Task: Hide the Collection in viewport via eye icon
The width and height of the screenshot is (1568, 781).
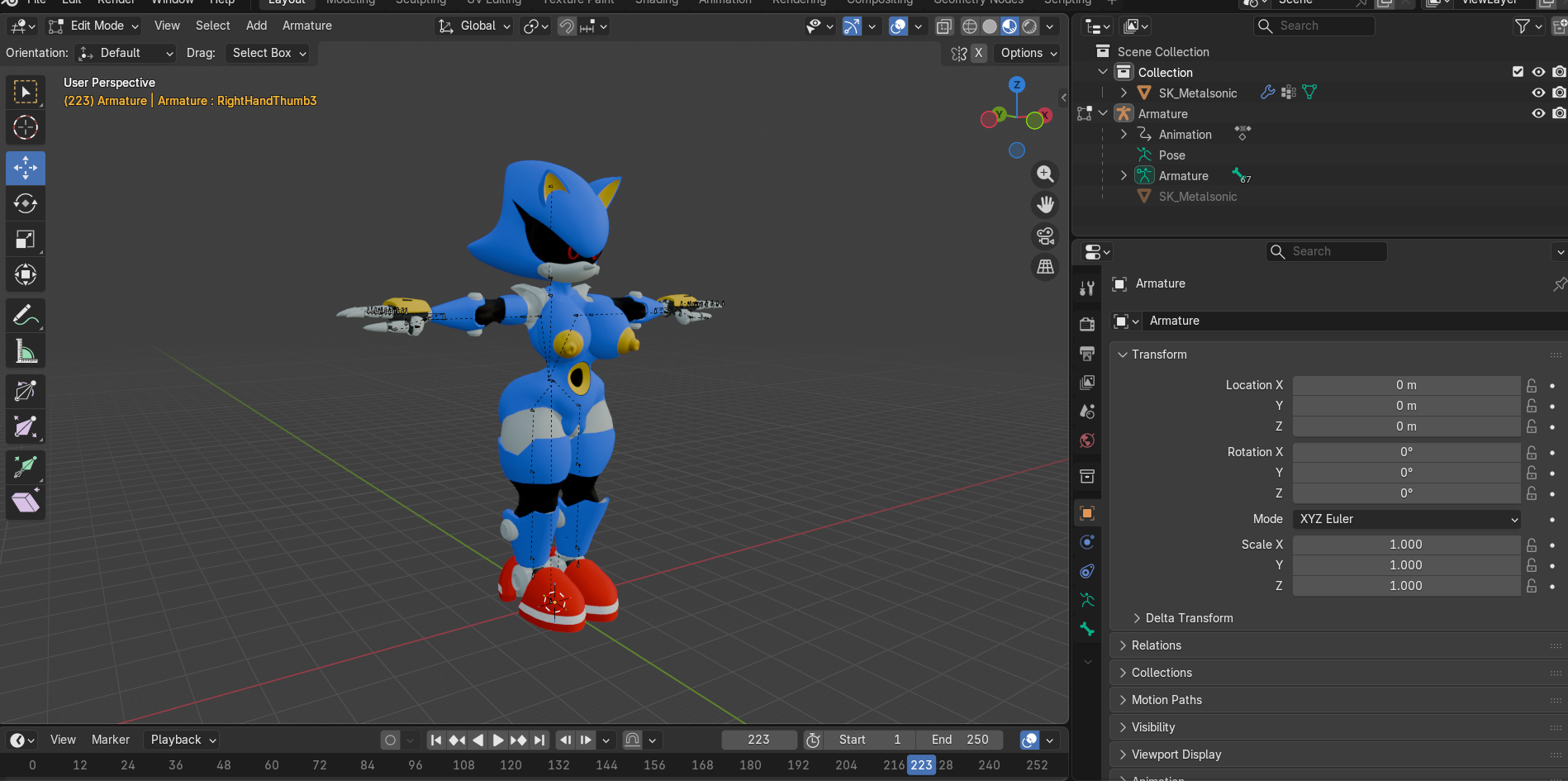Action: click(1538, 72)
